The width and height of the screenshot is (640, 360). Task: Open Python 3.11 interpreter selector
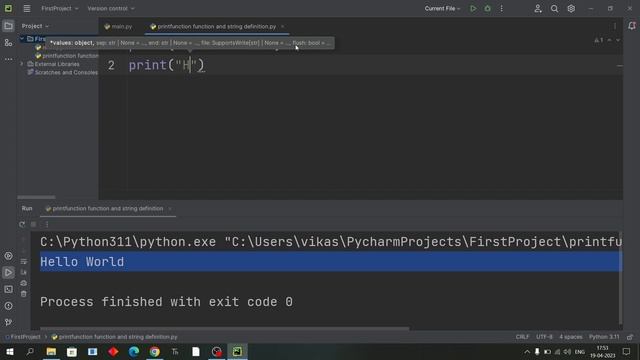pos(604,337)
